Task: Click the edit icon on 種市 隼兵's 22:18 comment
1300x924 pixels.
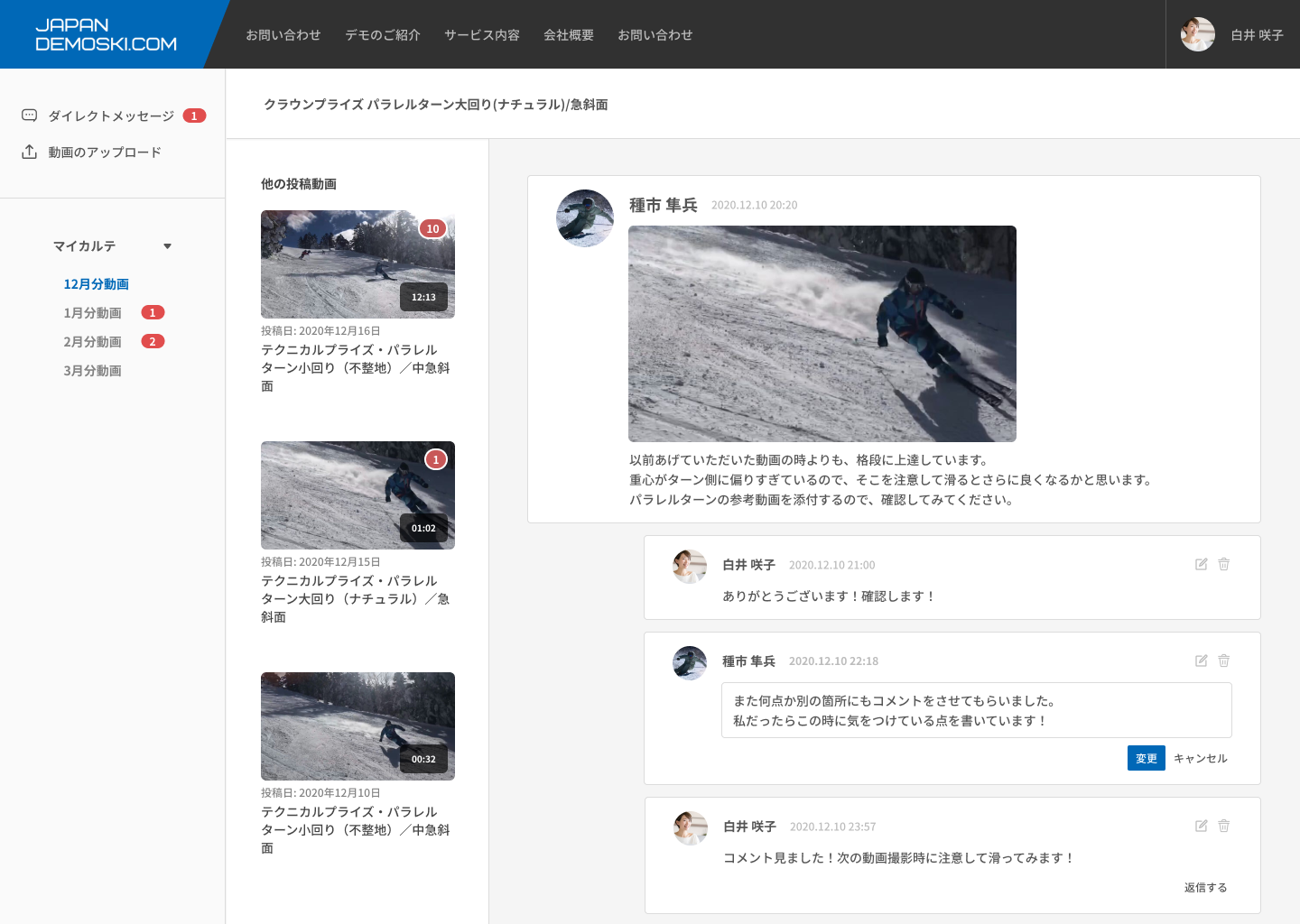Action: click(x=1201, y=661)
